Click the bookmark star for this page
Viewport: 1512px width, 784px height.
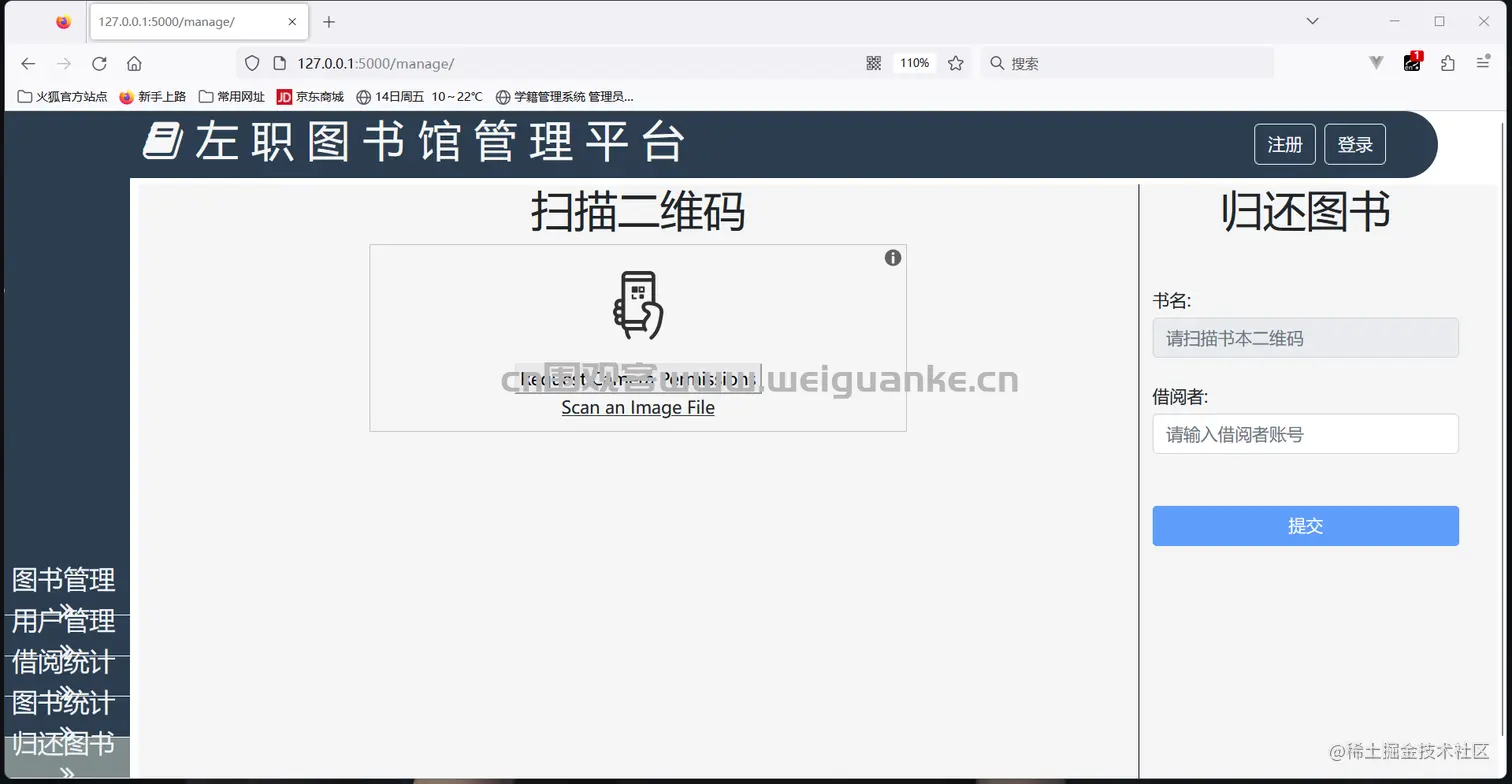click(955, 62)
